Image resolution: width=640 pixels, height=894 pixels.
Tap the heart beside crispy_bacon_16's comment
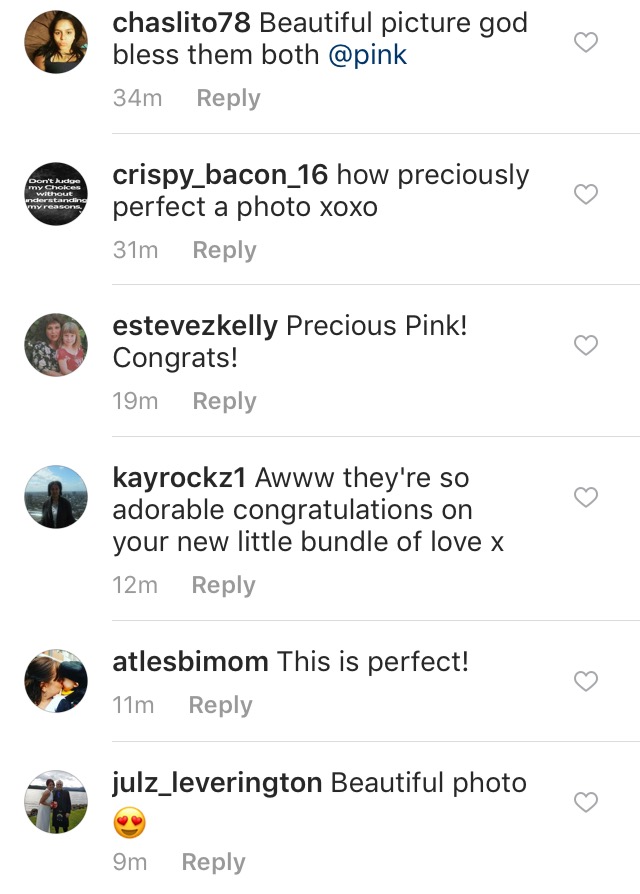click(586, 194)
